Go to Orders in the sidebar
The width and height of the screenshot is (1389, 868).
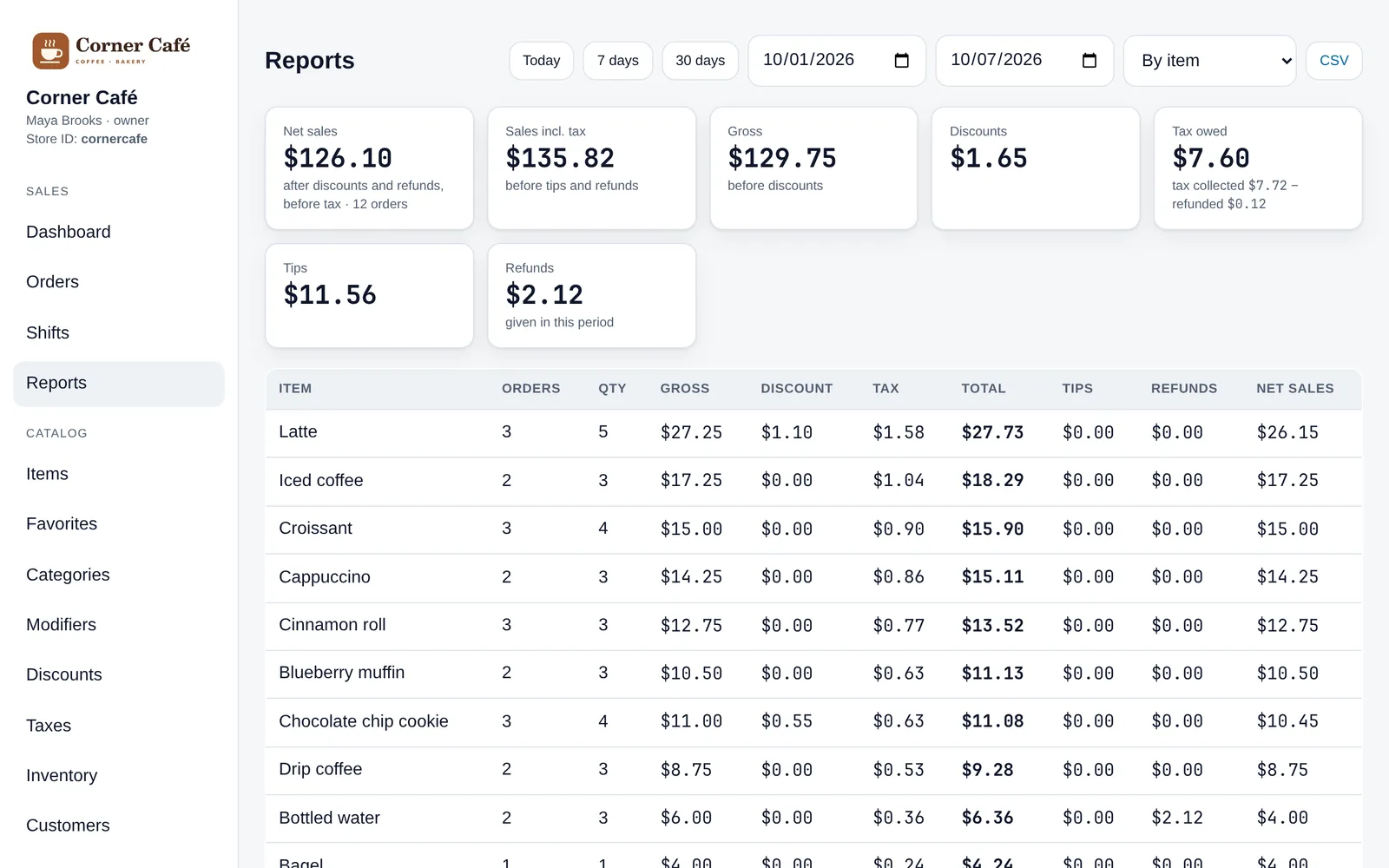pyautogui.click(x=119, y=282)
